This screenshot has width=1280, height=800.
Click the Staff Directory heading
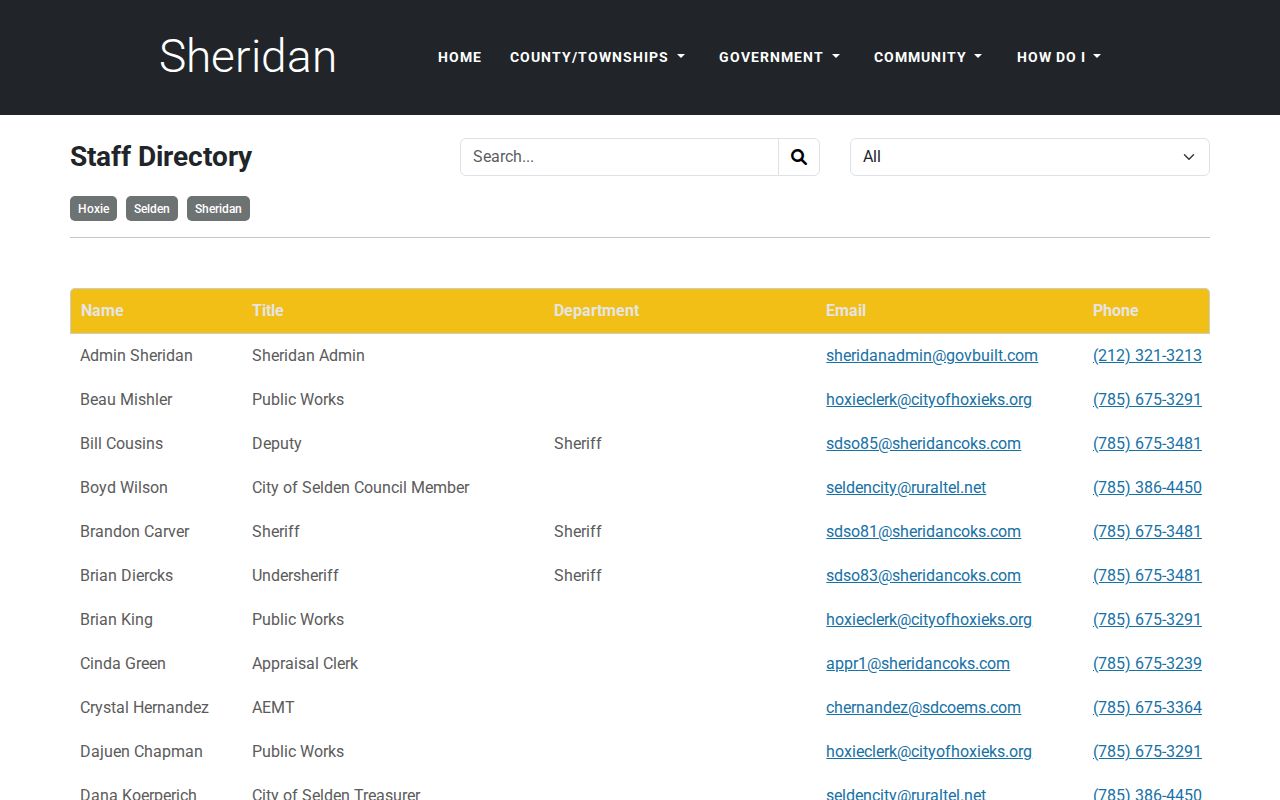[x=161, y=157]
